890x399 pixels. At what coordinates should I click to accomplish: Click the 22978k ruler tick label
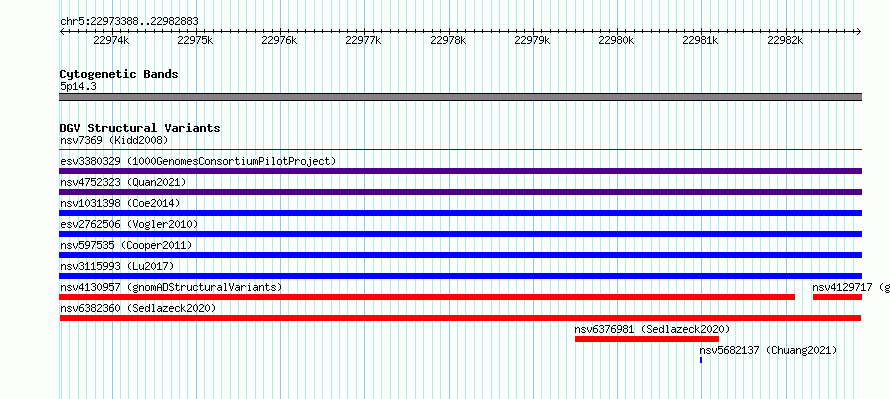click(x=448, y=40)
